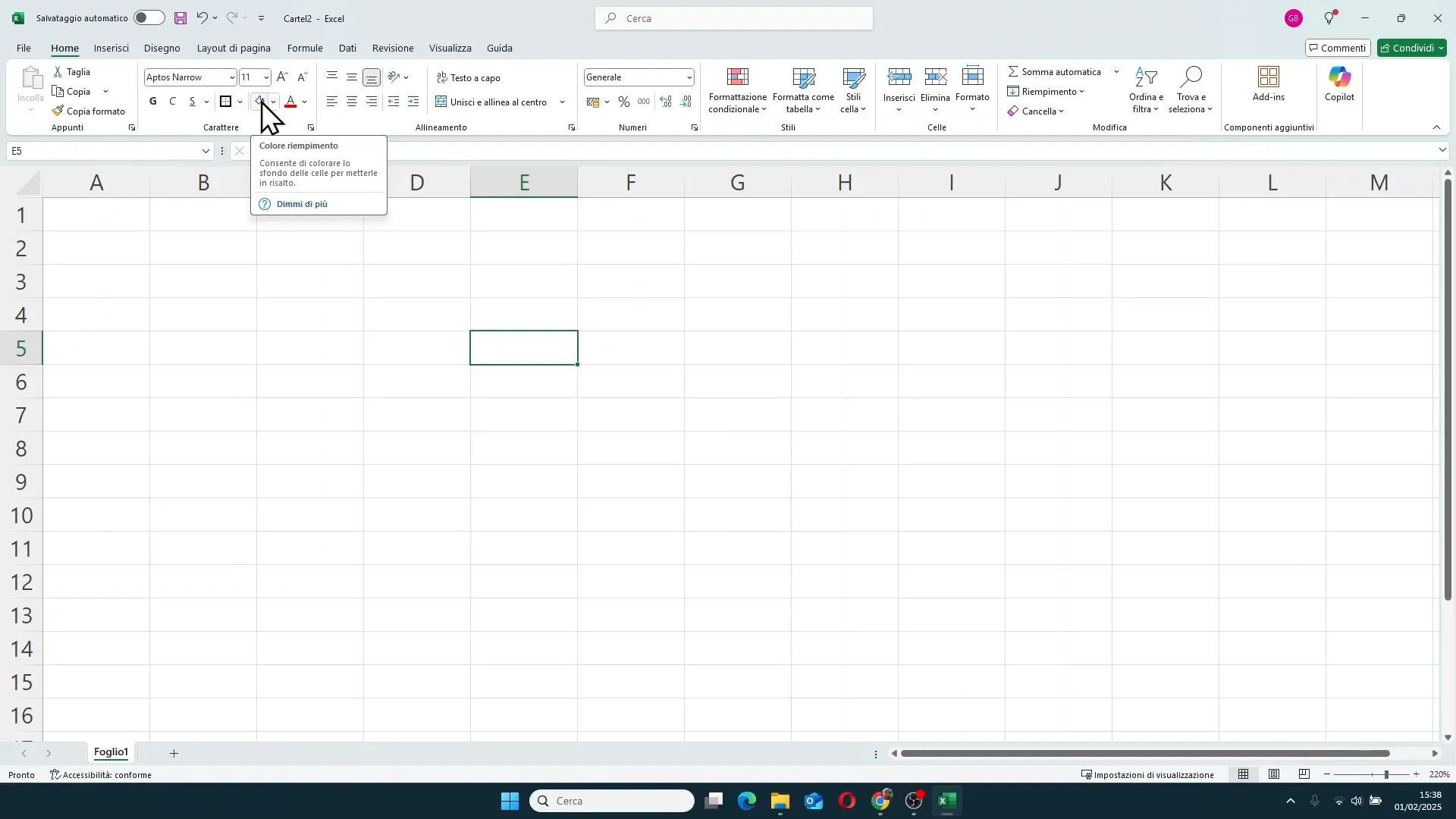Apply thousands separator style
1456x819 pixels.
click(x=644, y=102)
